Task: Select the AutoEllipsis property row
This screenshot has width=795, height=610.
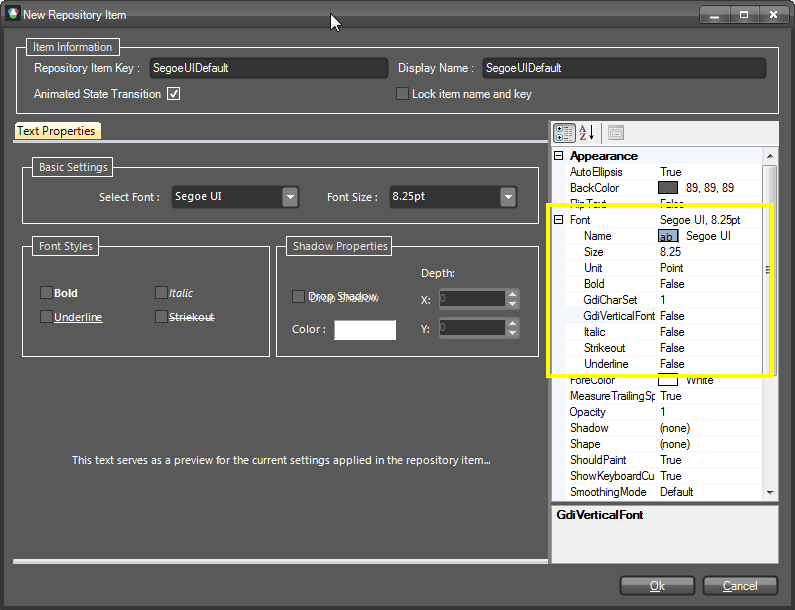Action: (663, 172)
